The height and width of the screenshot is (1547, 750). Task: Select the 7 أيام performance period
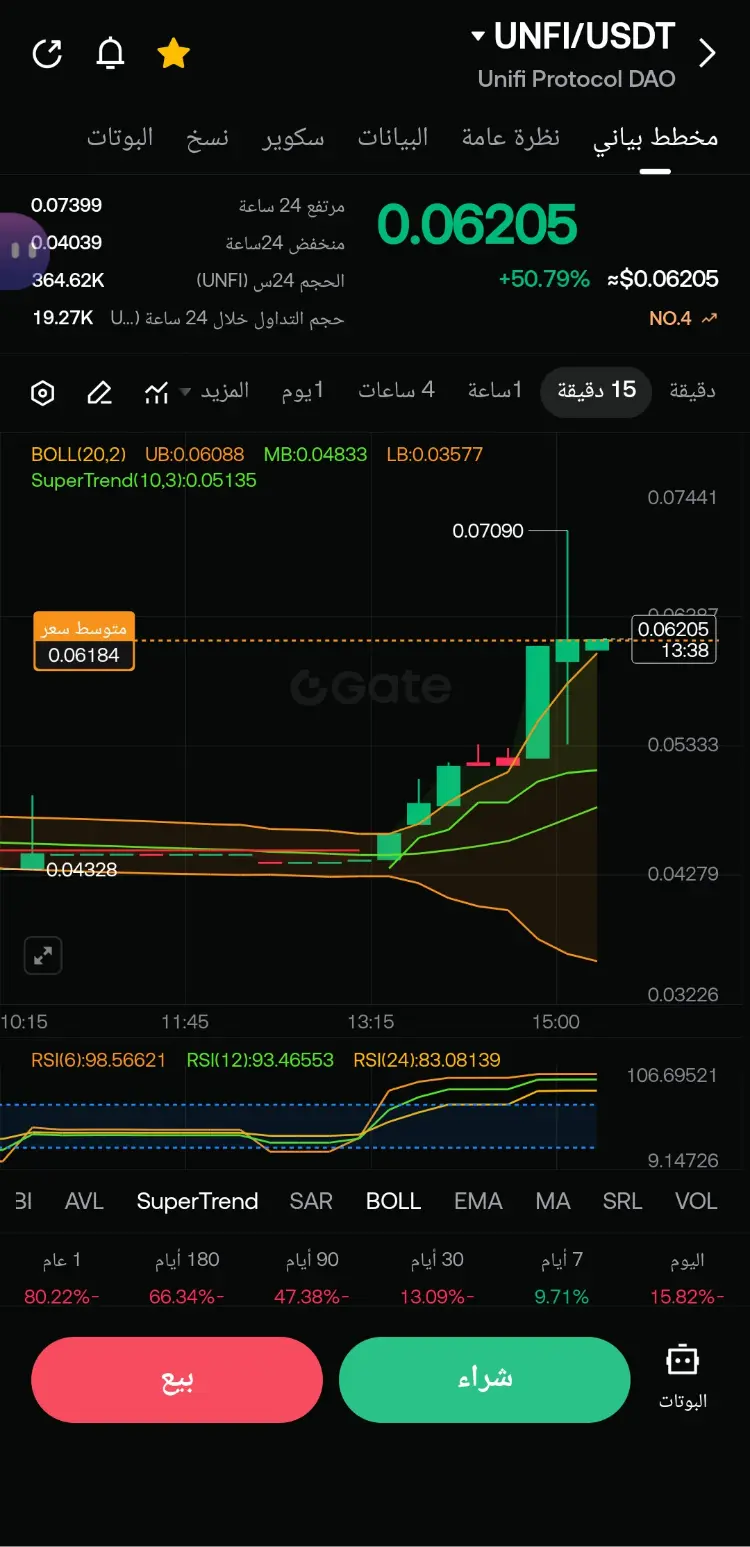[562, 1278]
